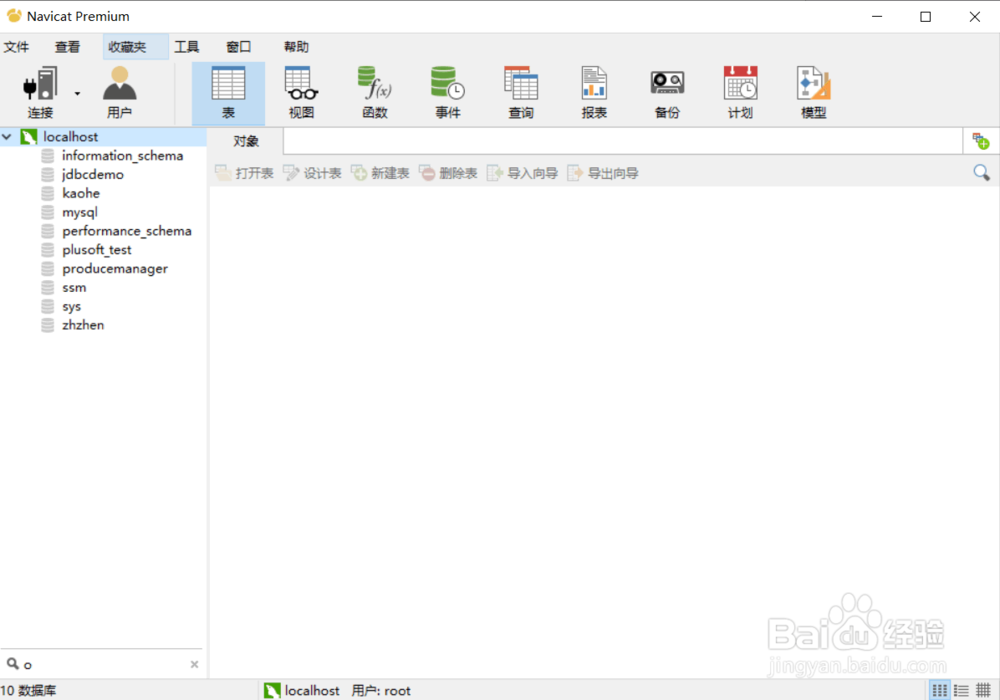Select the jdbcdemo database
This screenshot has height=700, width=1000.
pos(92,174)
